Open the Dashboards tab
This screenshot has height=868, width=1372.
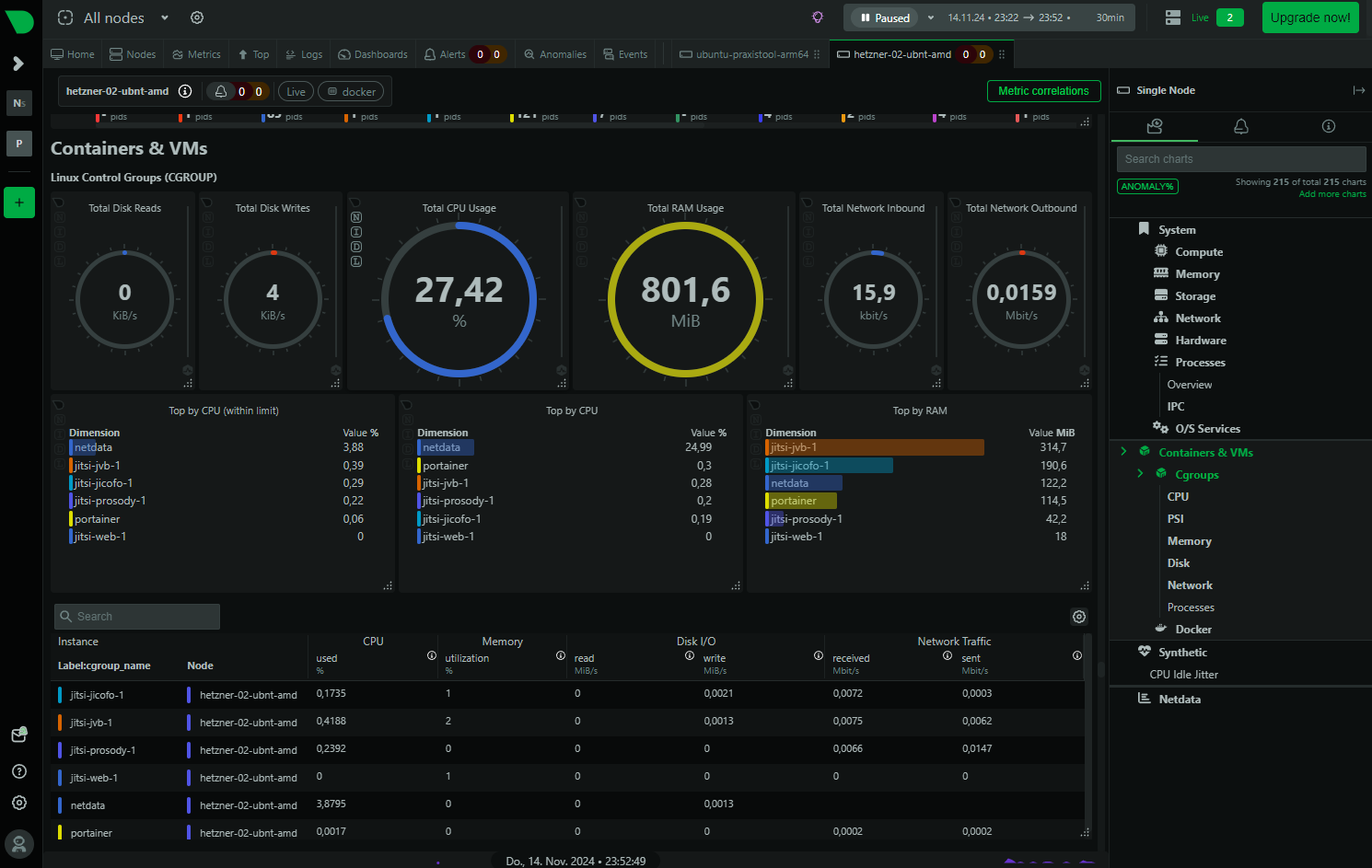click(373, 54)
